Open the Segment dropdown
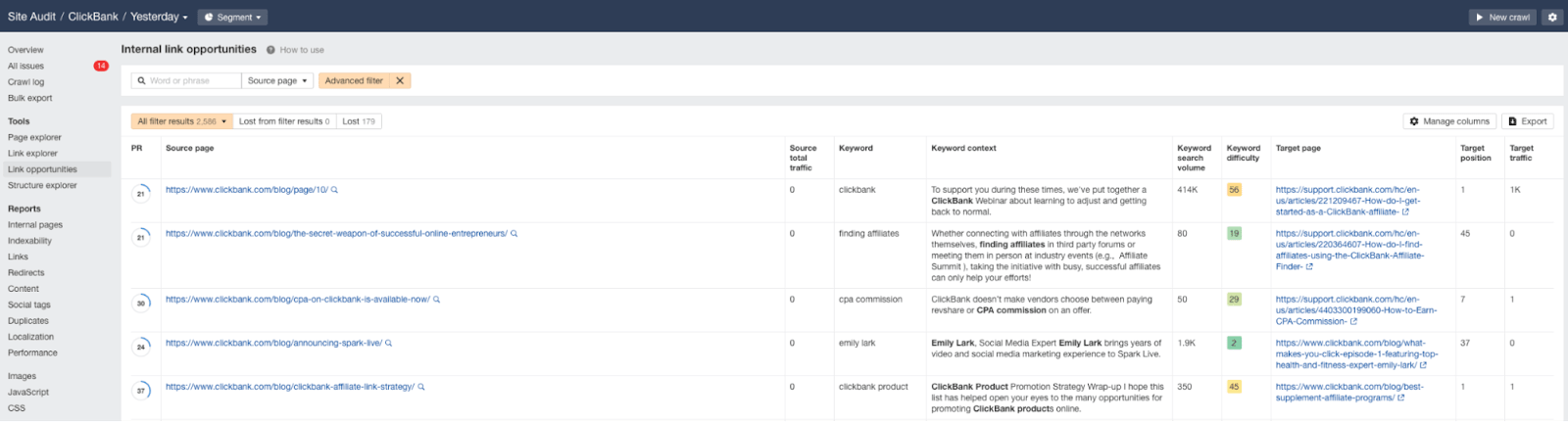The width and height of the screenshot is (1568, 422). (x=232, y=18)
